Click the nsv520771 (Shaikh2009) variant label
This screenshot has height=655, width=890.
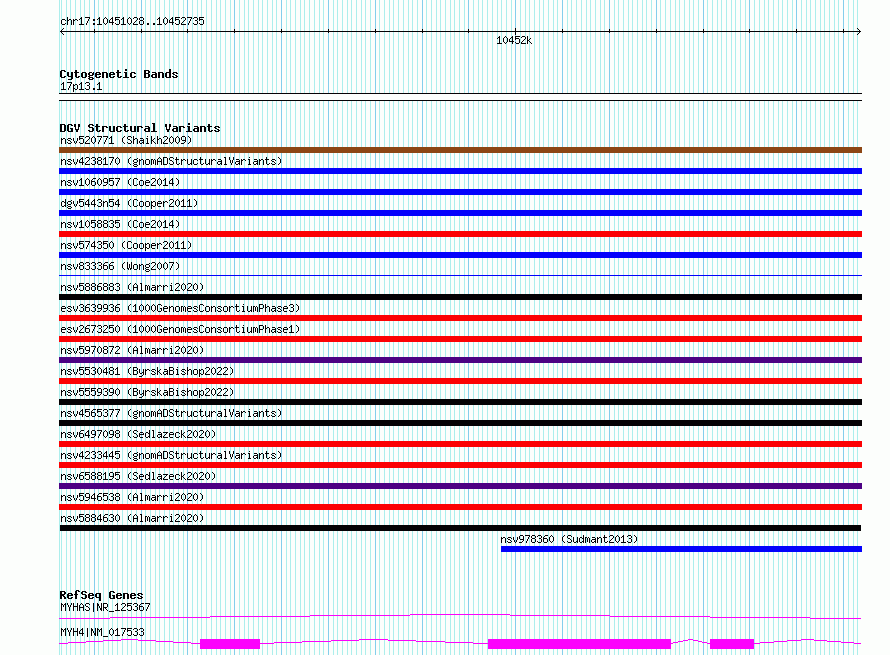point(126,140)
